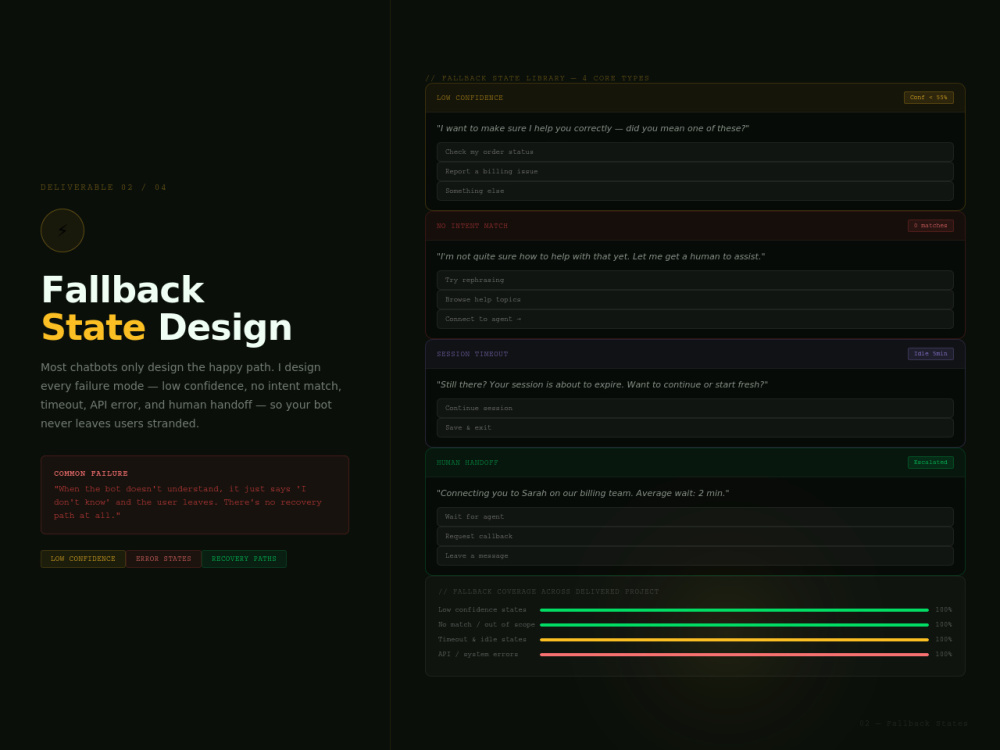Click the 'Escalated' badge

[930, 462]
